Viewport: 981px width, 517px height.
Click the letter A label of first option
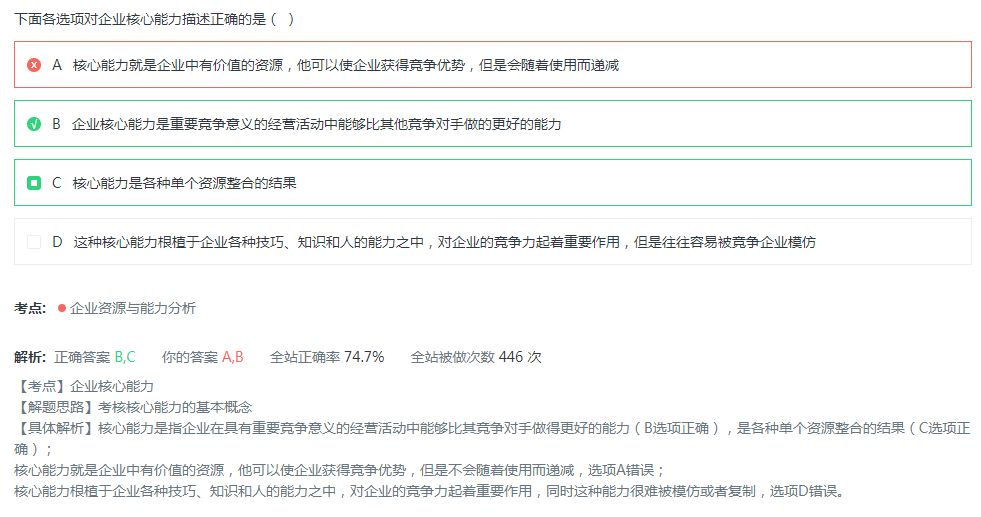[x=57, y=65]
